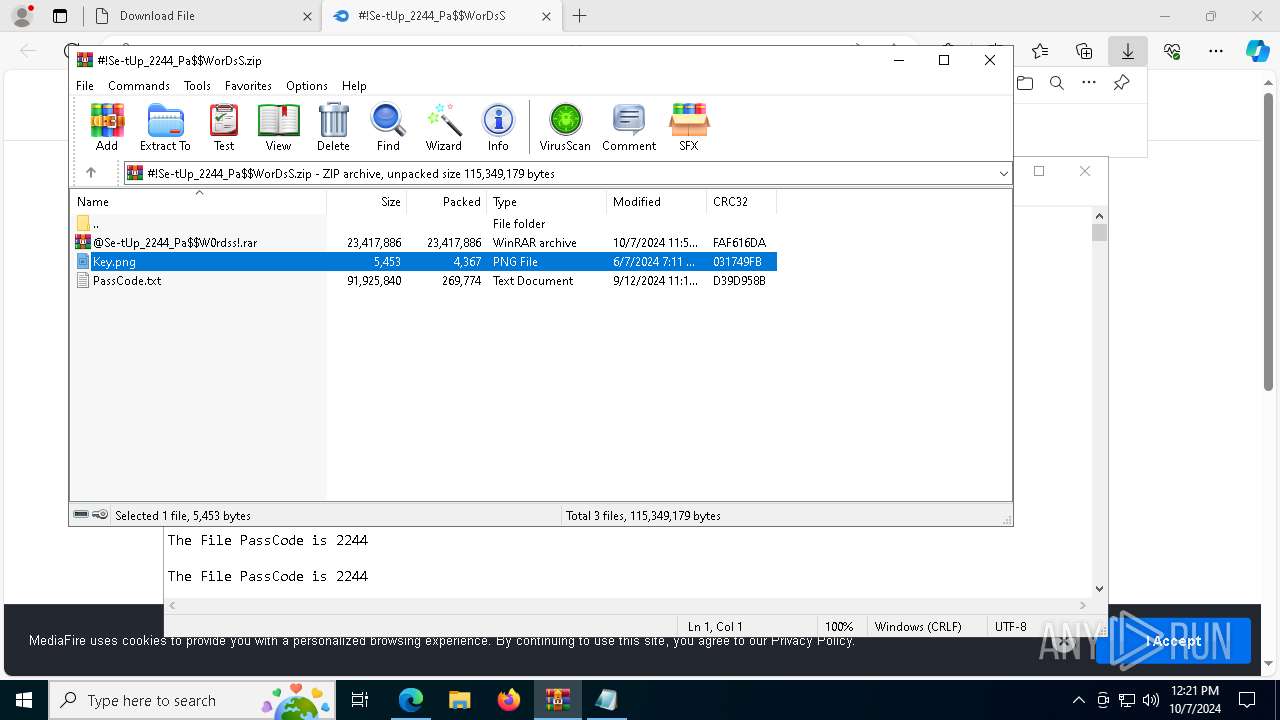Open Task View on the taskbar
1280x720 pixels.
pyautogui.click(x=360, y=700)
